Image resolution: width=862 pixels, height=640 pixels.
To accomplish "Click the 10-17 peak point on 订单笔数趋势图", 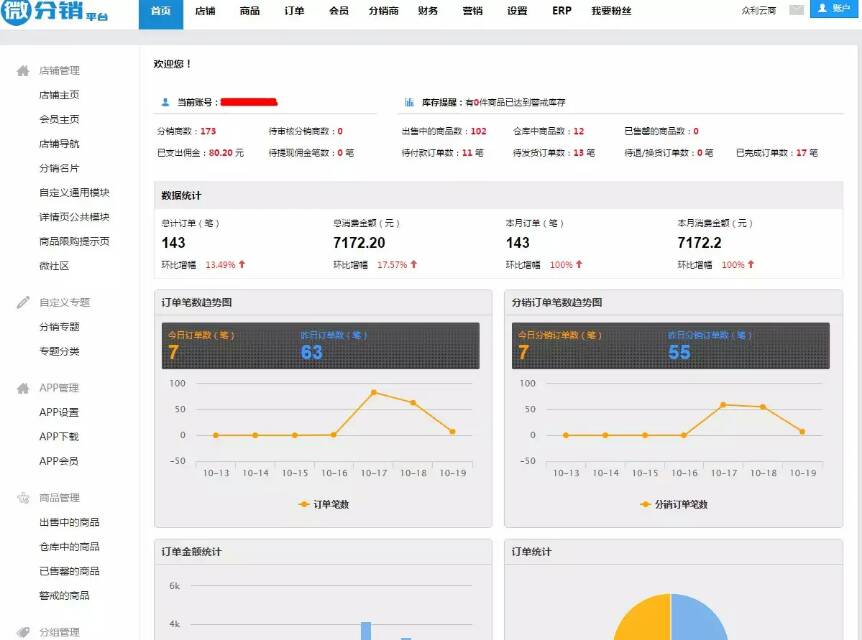I will pyautogui.click(x=373, y=392).
